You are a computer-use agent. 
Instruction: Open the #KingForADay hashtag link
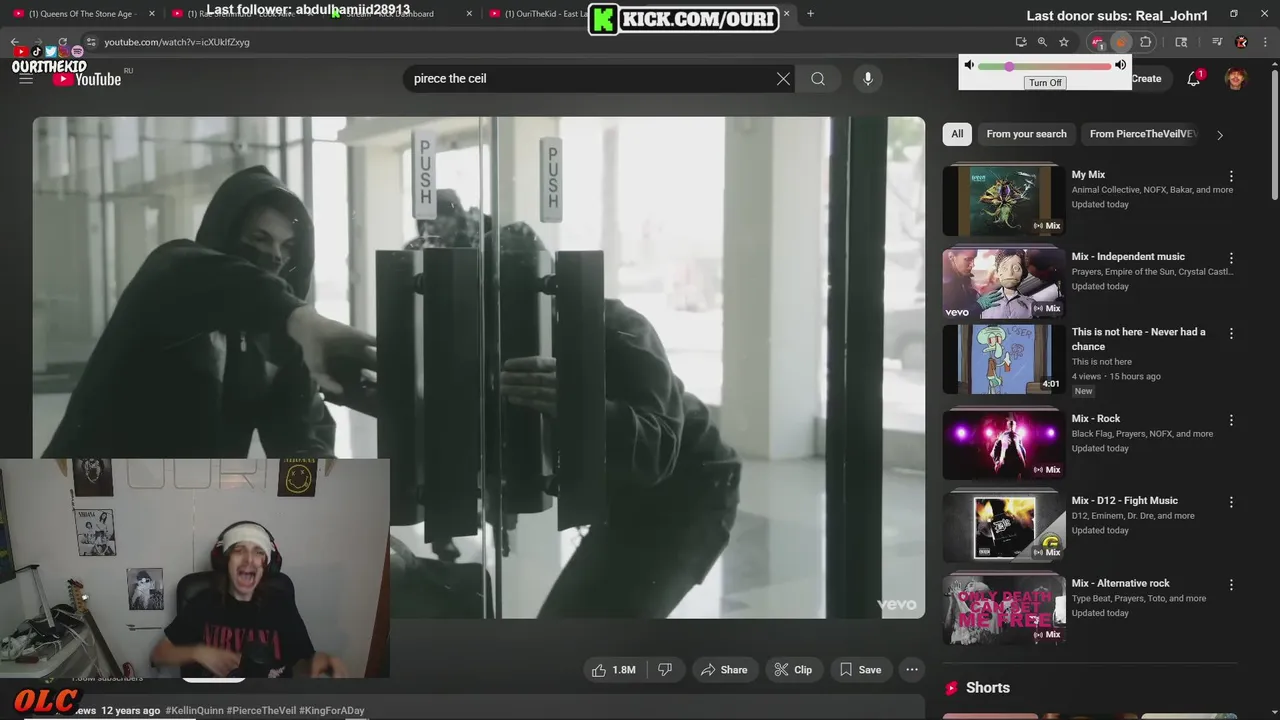pos(332,711)
